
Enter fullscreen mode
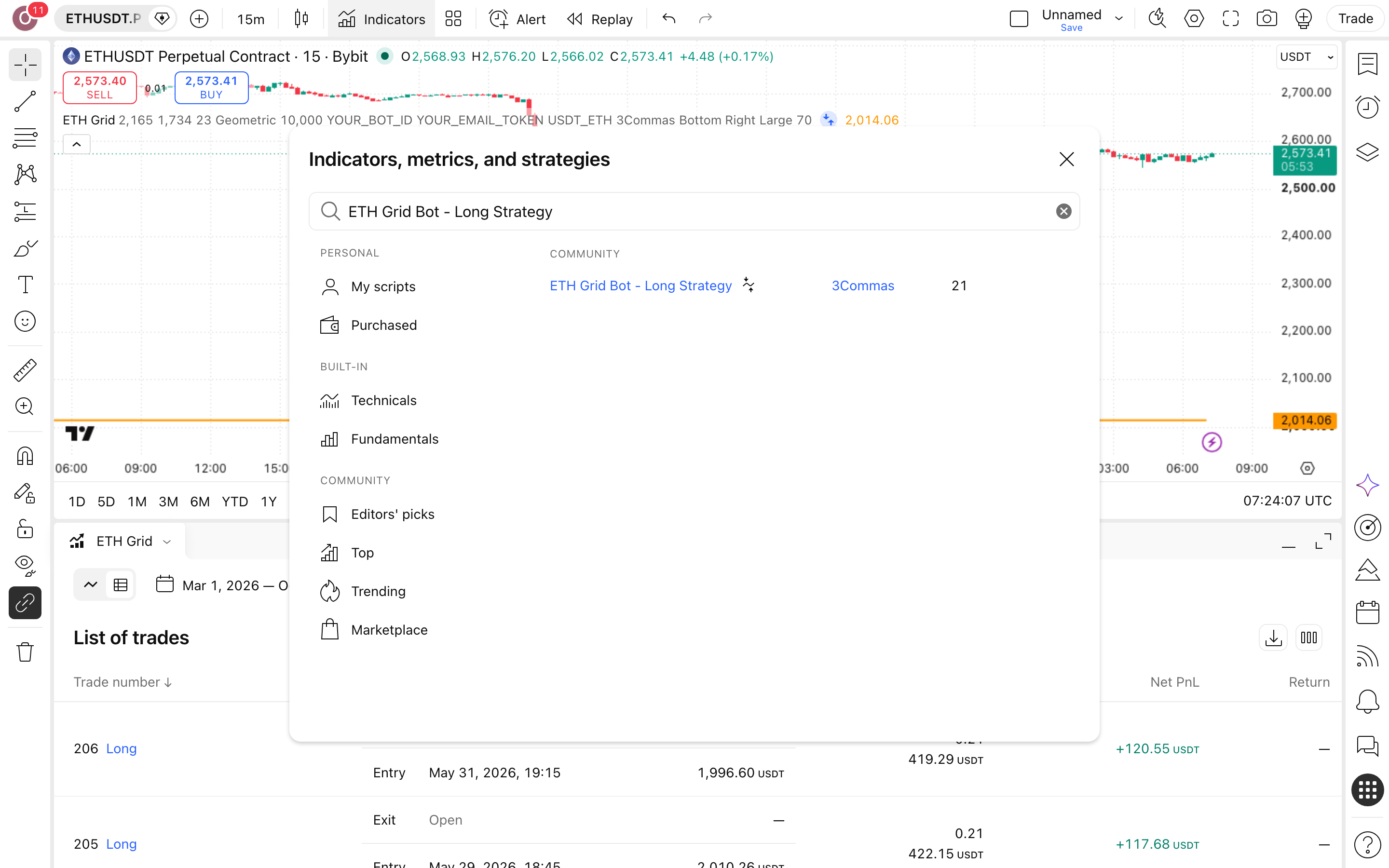click(1231, 19)
